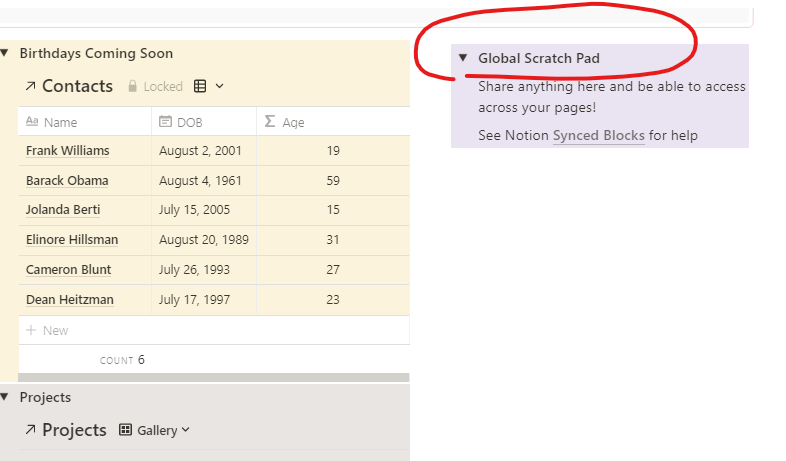Click the Elinore Hillsman DOB cell

tap(203, 240)
